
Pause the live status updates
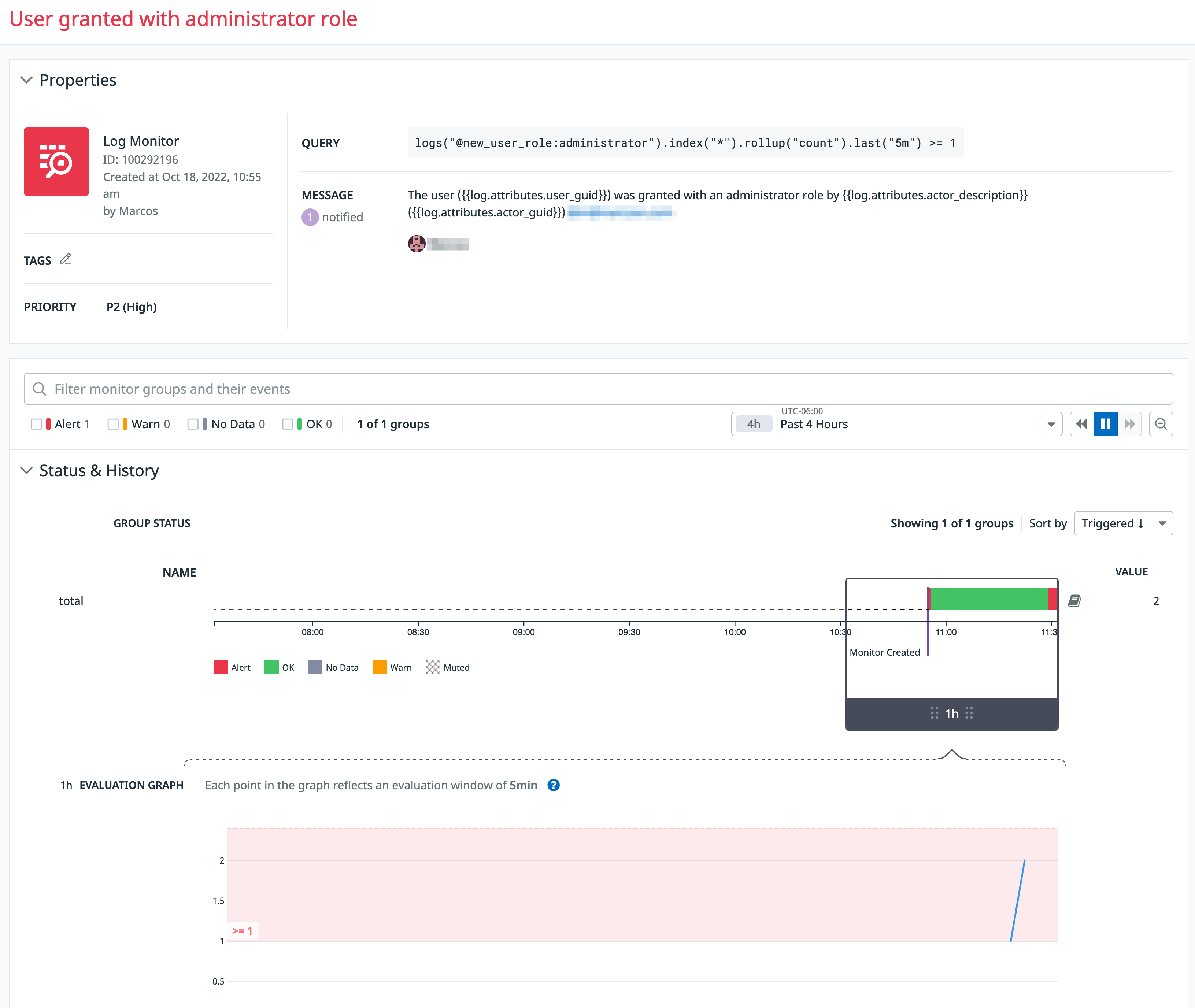point(1105,423)
